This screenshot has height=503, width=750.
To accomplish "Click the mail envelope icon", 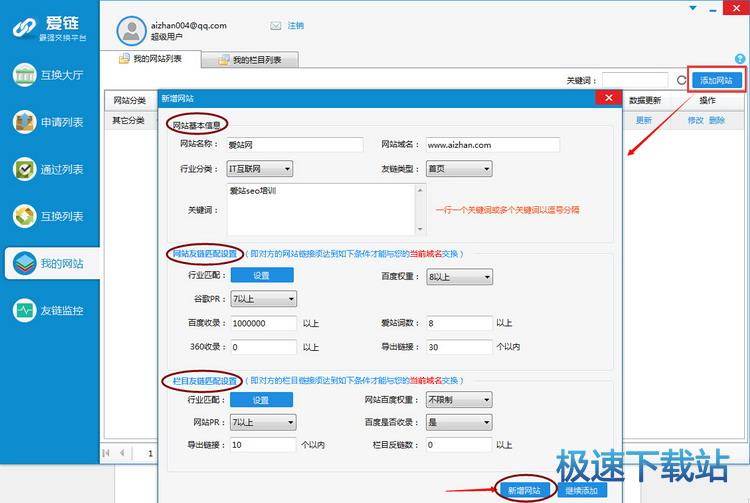I will point(276,26).
